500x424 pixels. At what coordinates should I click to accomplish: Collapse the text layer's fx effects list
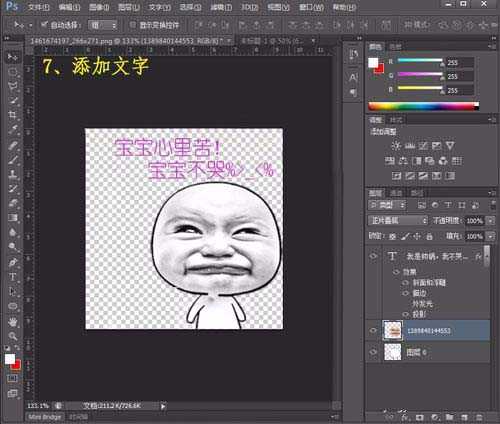point(487,256)
